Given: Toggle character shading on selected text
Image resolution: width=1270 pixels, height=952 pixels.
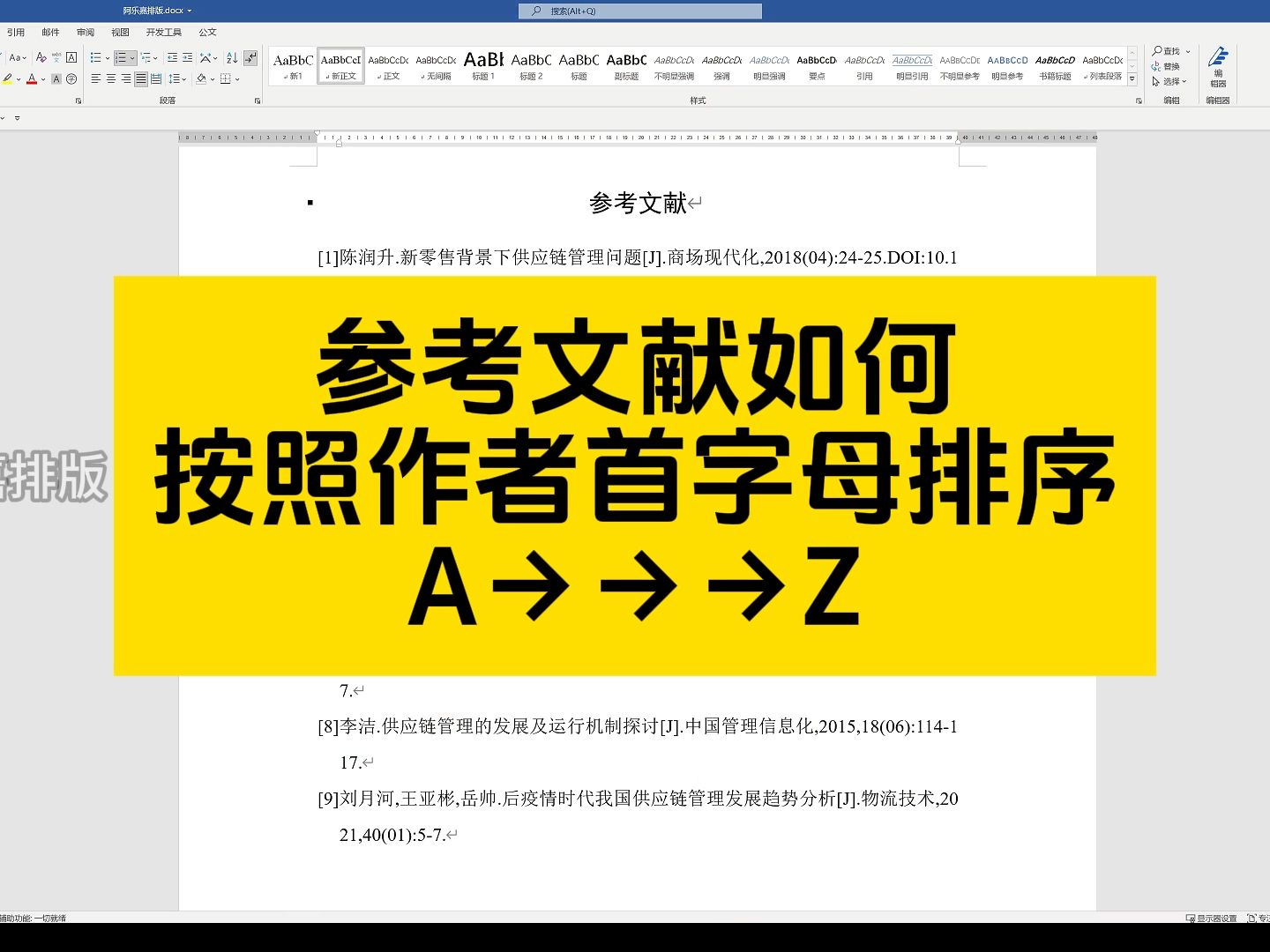Looking at the screenshot, I should click(x=56, y=79).
